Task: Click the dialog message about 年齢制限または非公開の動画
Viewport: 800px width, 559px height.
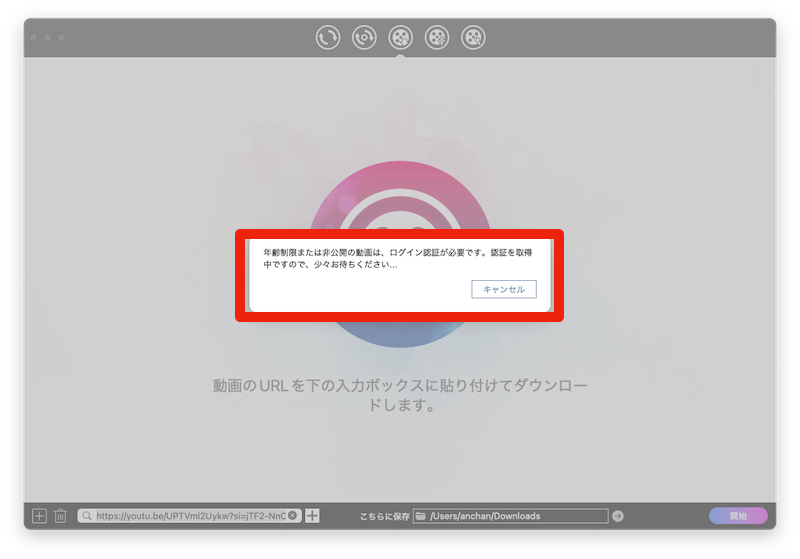Action: [398, 258]
